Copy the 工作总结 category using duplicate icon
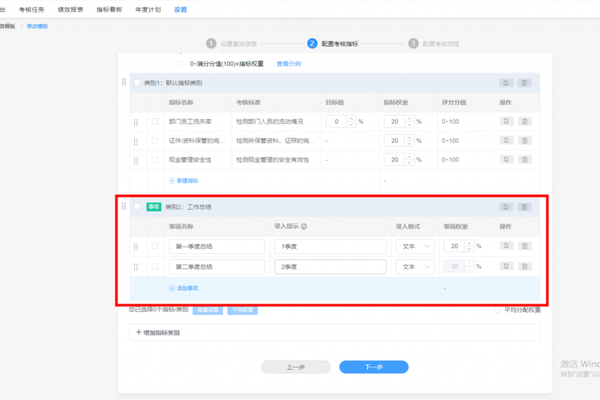This screenshot has height=400, width=600. coord(506,207)
